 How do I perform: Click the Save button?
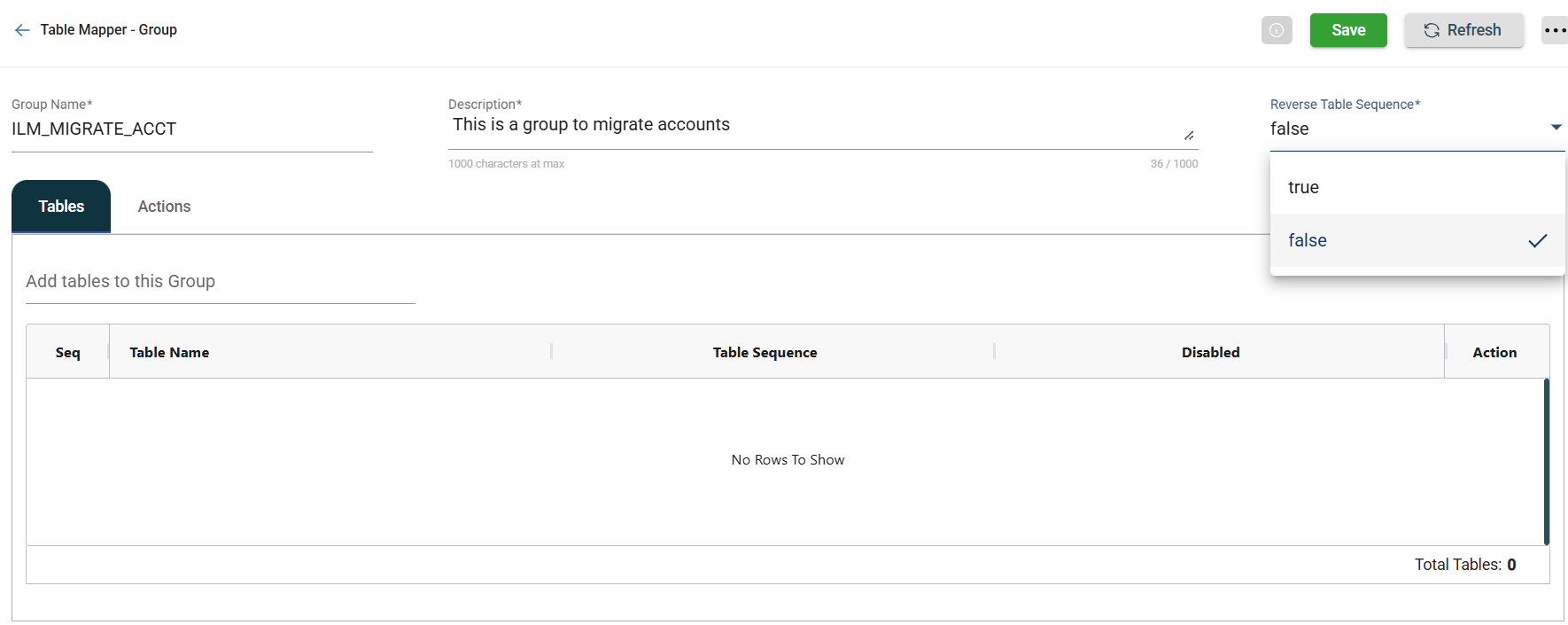pyautogui.click(x=1347, y=30)
